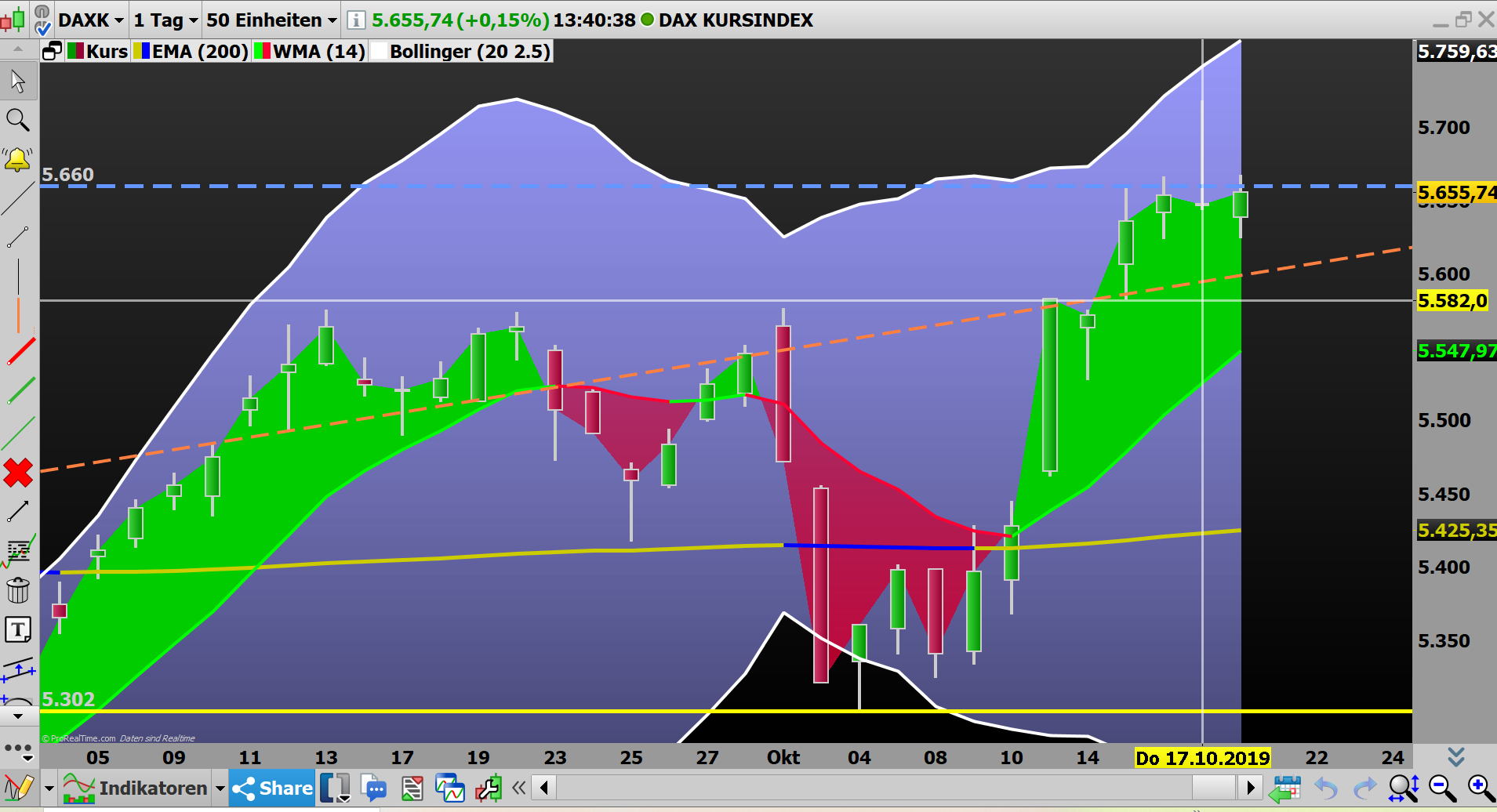Delete drawings with the red X eraser
The height and width of the screenshot is (812, 1497).
(x=17, y=472)
